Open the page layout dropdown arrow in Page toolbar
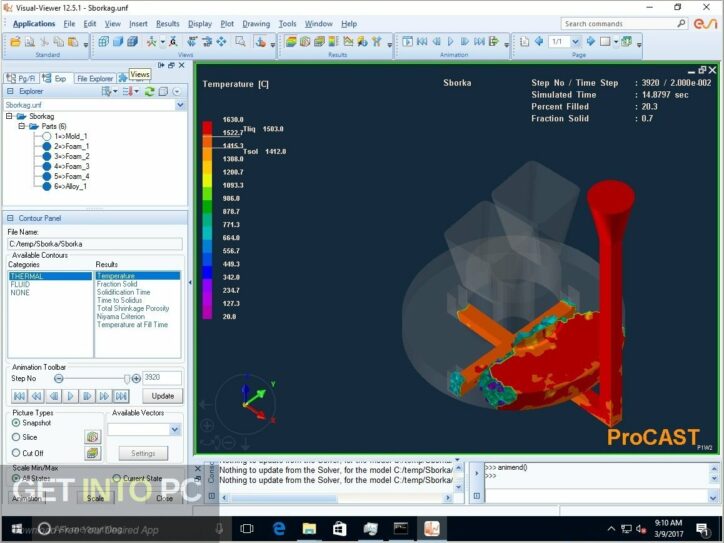 tap(616, 42)
